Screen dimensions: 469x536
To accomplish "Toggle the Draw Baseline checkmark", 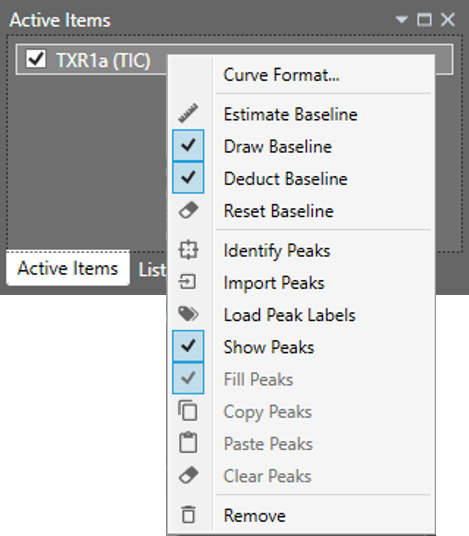I will click(188, 145).
